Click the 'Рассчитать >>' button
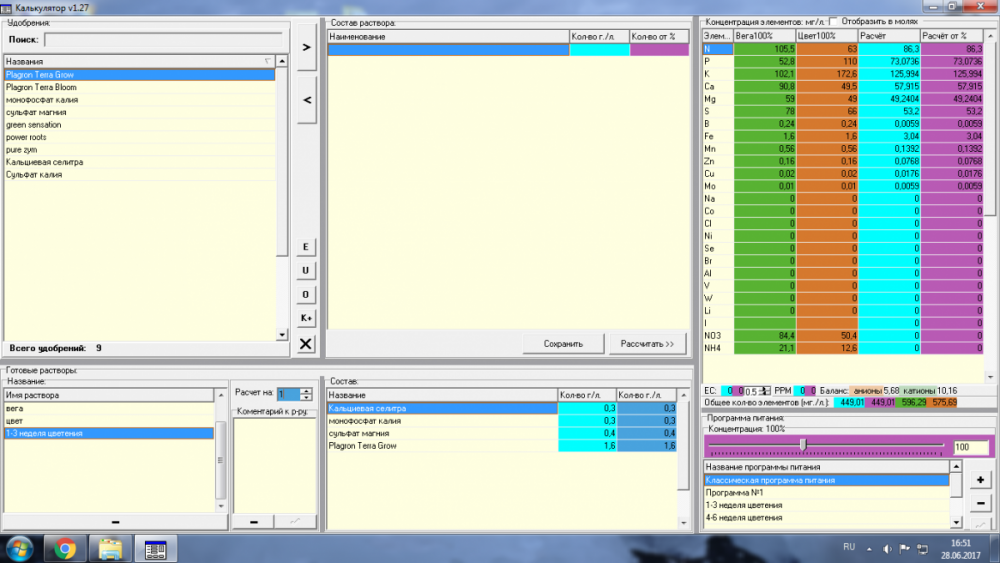The image size is (1000, 563). click(647, 344)
